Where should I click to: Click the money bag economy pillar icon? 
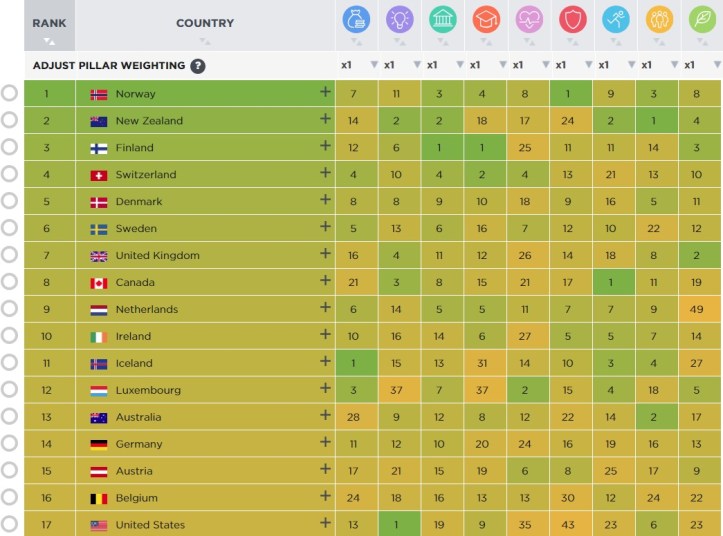[x=357, y=20]
